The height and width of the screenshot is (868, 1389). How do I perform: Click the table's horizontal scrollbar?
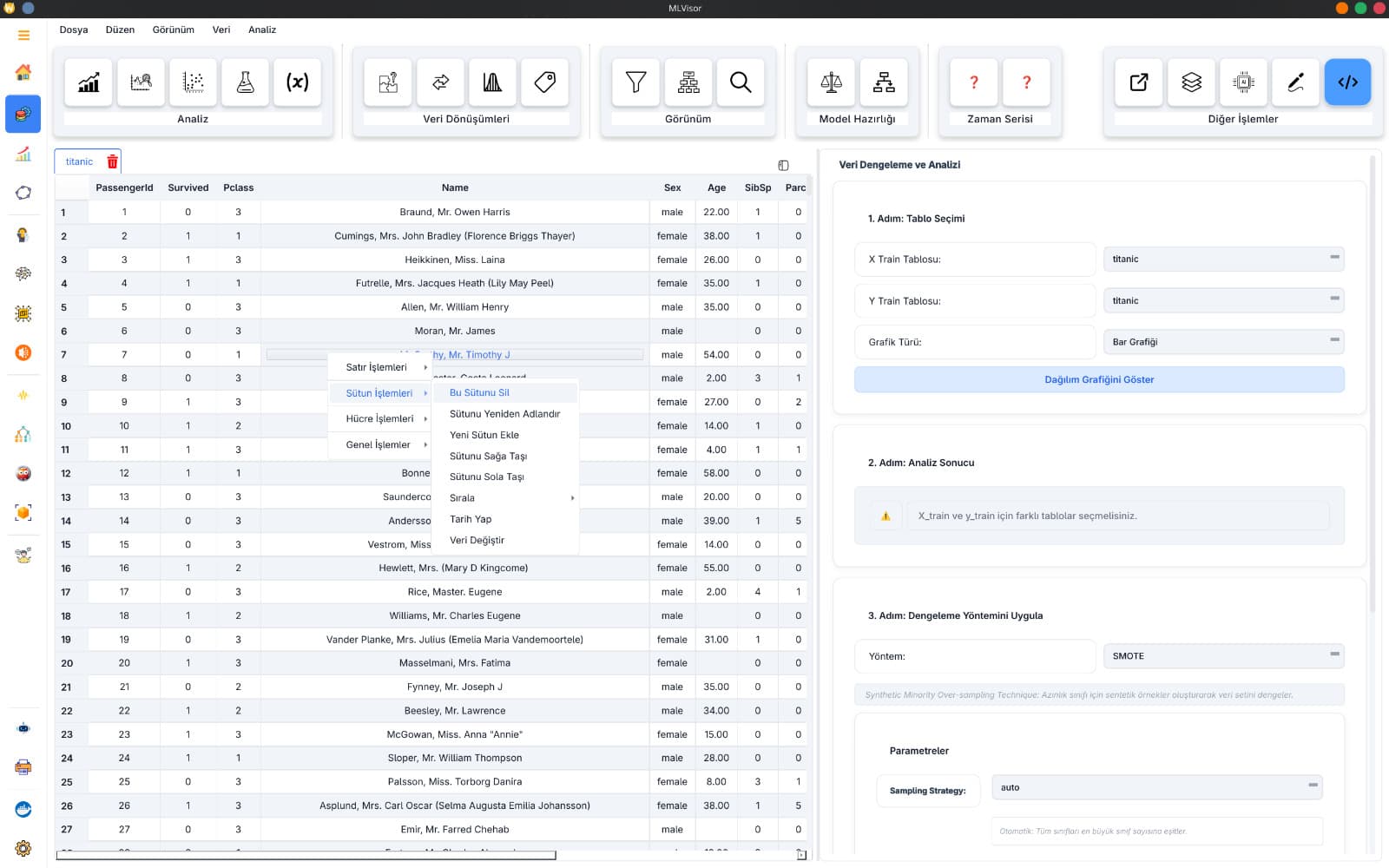306,855
